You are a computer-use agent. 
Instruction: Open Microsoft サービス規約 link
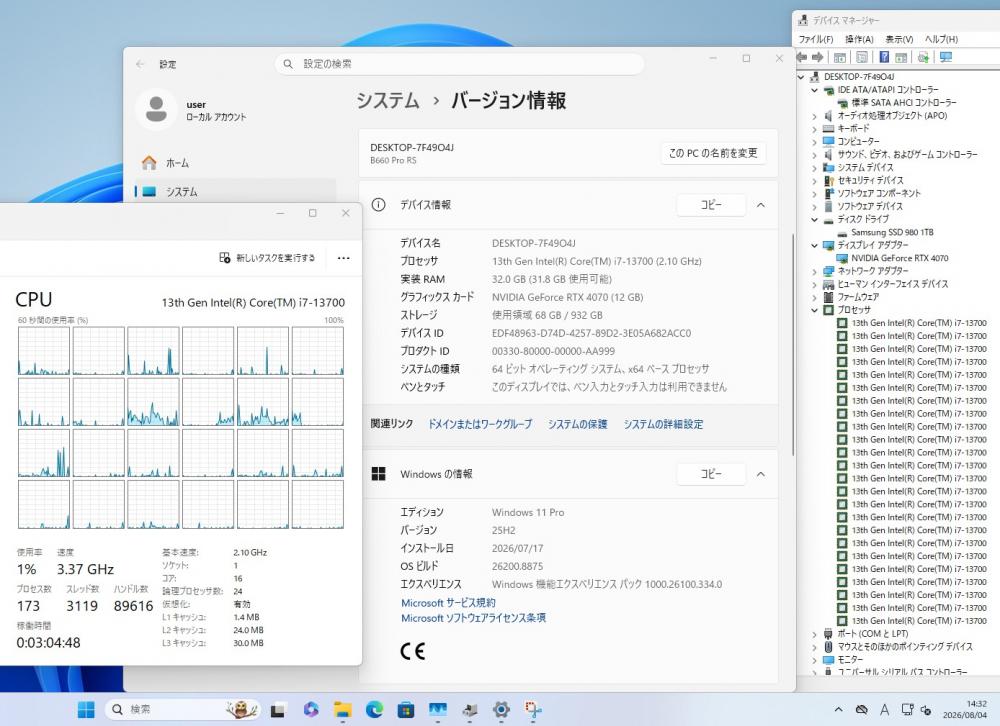(448, 603)
